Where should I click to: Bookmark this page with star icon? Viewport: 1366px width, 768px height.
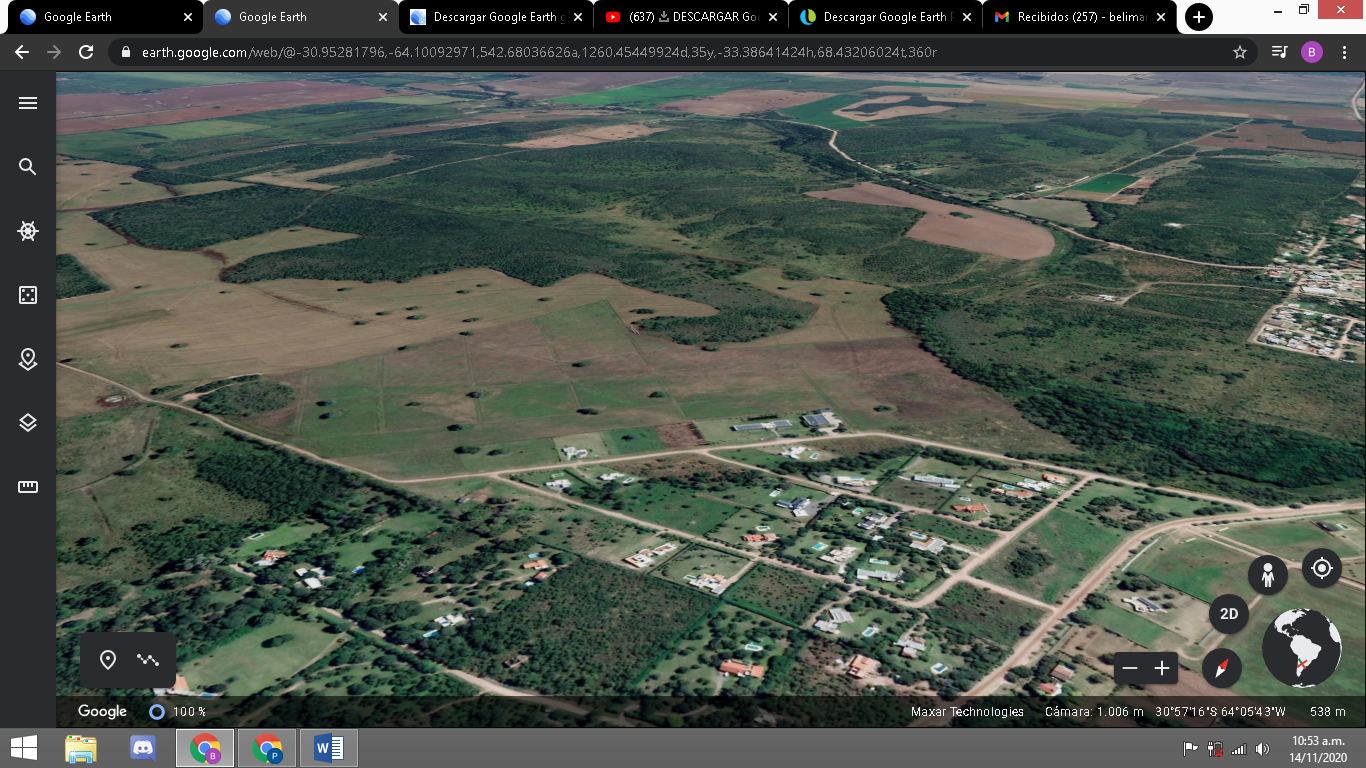tap(1240, 52)
